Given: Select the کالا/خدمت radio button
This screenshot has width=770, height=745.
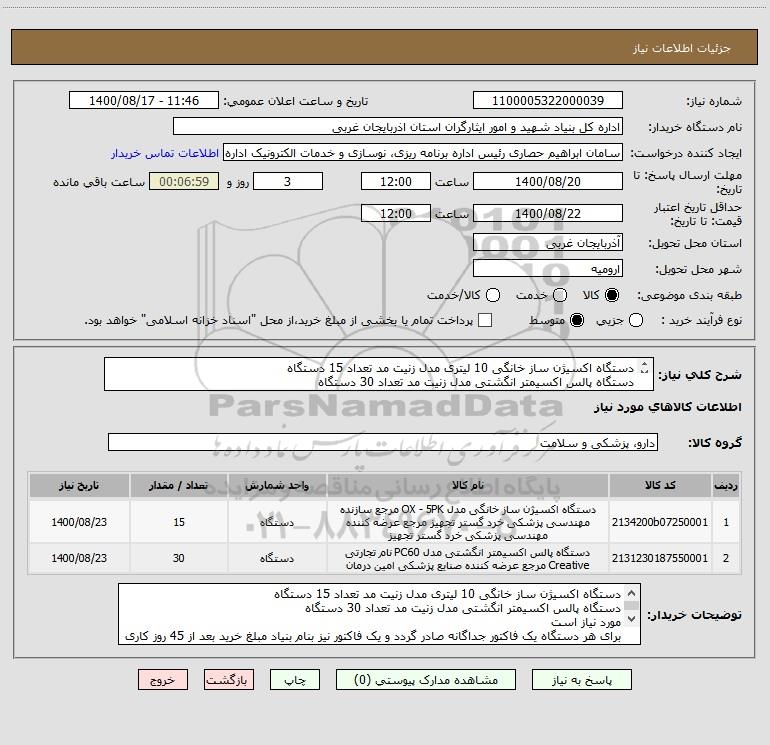Looking at the screenshot, I should [x=493, y=295].
